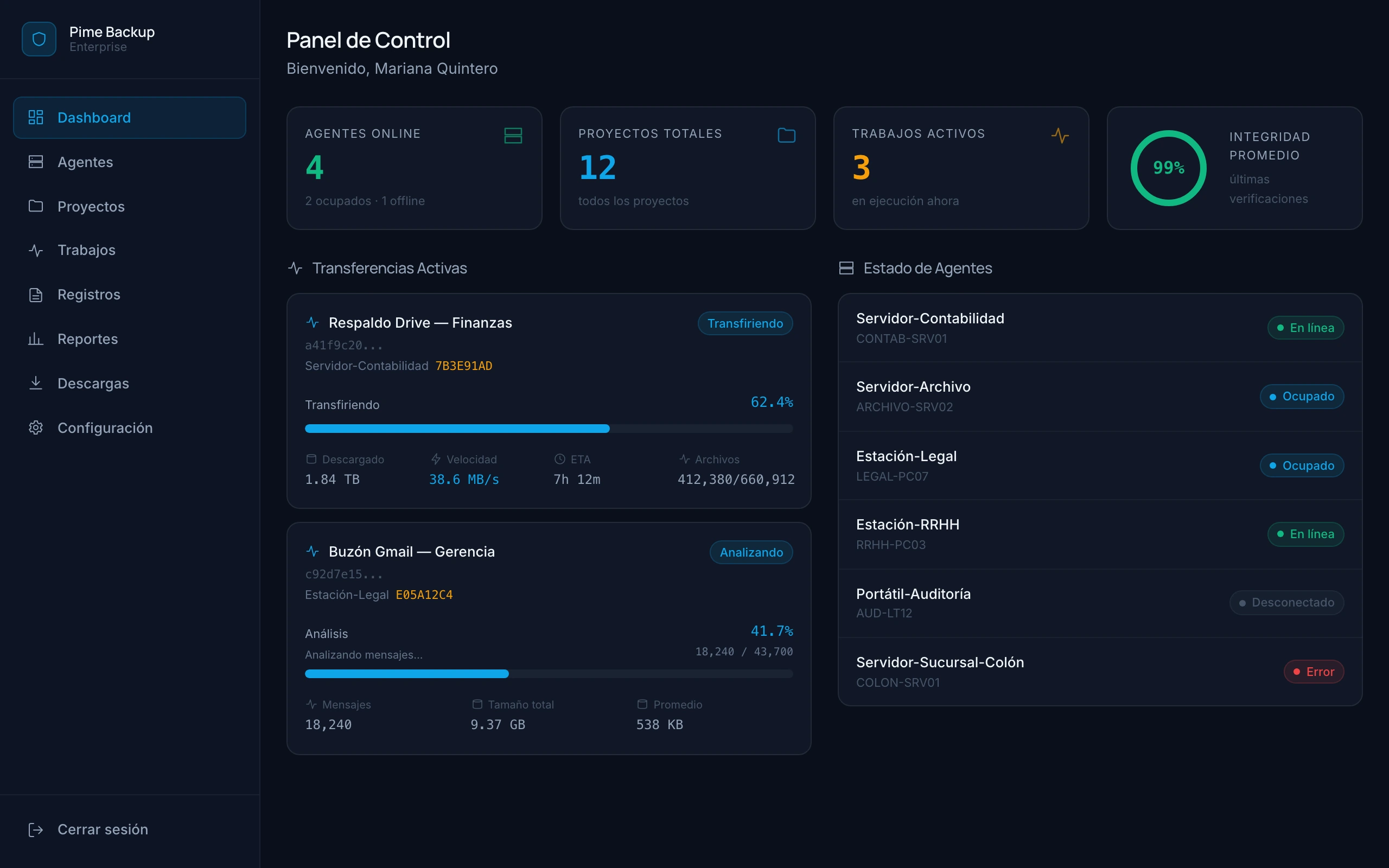
Task: Navigate to Trabajos
Action: click(x=130, y=250)
